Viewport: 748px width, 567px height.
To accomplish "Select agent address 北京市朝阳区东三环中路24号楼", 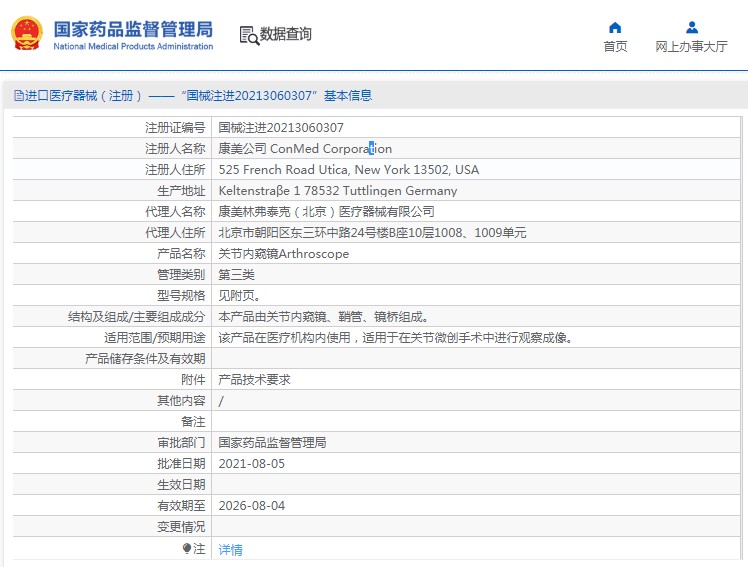I will pos(372,233).
